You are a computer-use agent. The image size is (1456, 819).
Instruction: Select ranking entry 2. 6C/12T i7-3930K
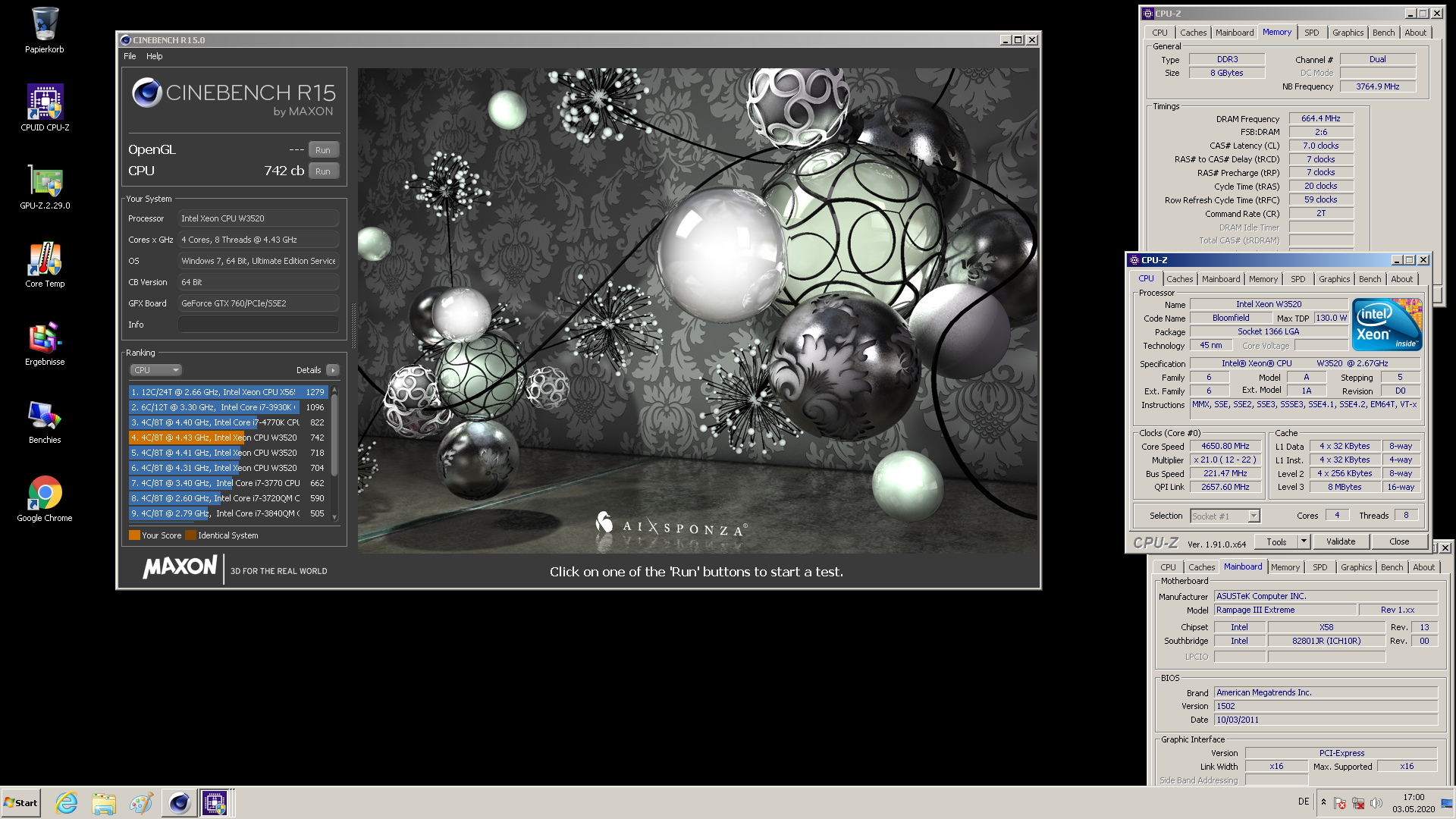click(227, 407)
